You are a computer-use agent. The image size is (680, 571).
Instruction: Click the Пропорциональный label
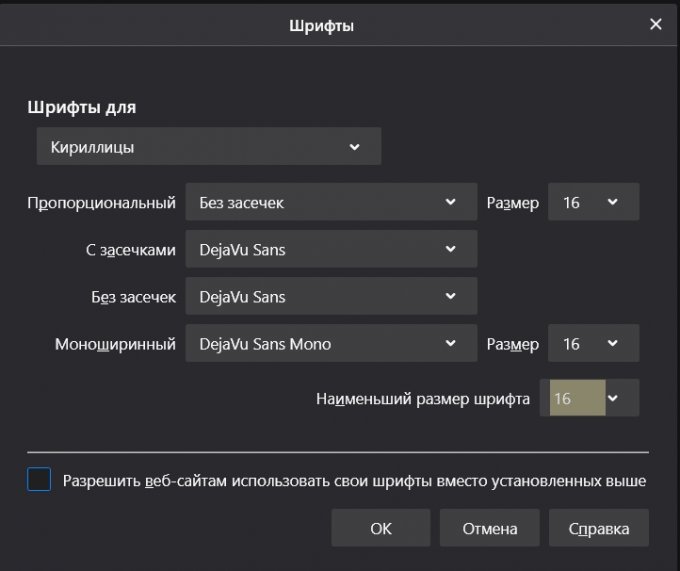[x=101, y=203]
